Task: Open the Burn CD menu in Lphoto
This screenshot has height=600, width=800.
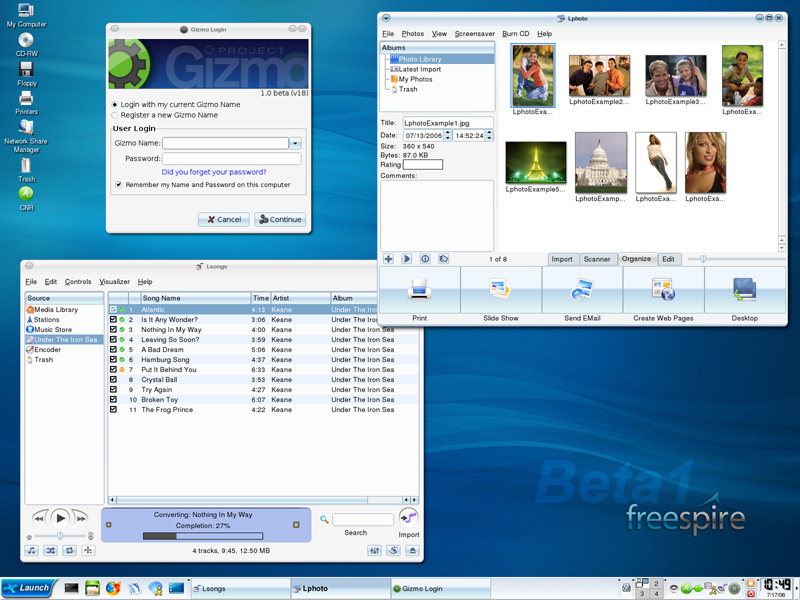Action: point(515,34)
